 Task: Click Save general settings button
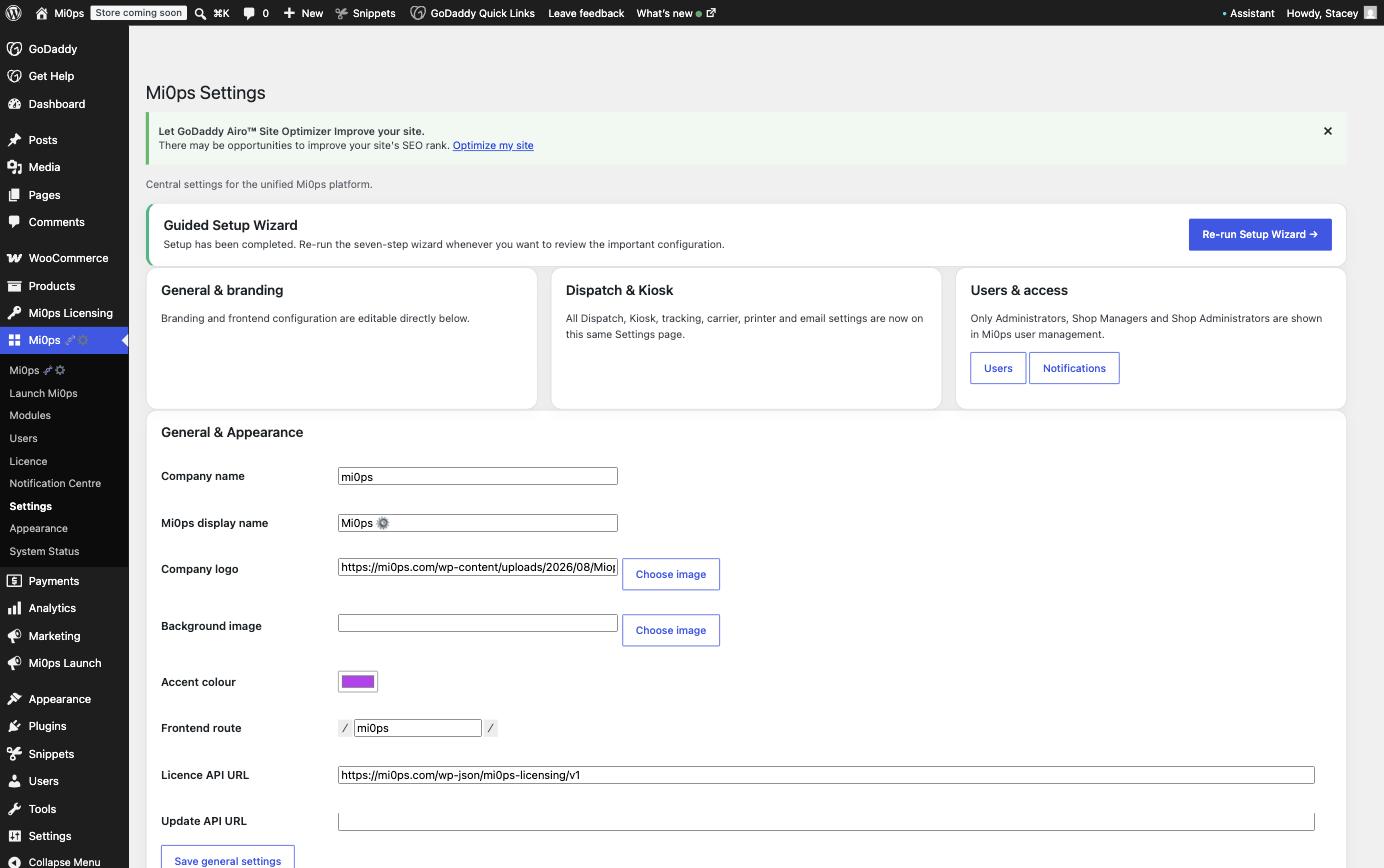click(228, 858)
